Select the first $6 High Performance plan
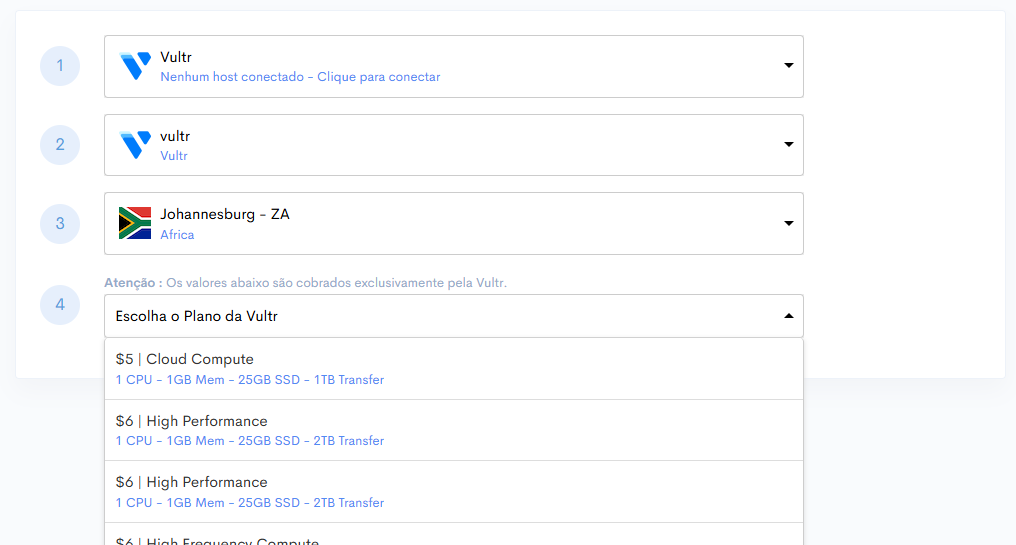This screenshot has width=1016, height=545. [x=454, y=430]
